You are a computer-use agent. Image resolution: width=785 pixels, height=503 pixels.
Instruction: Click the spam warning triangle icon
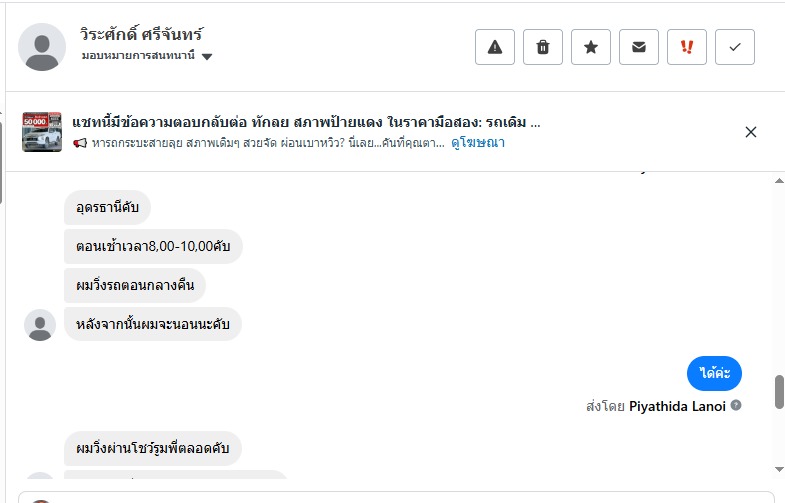pyautogui.click(x=494, y=47)
